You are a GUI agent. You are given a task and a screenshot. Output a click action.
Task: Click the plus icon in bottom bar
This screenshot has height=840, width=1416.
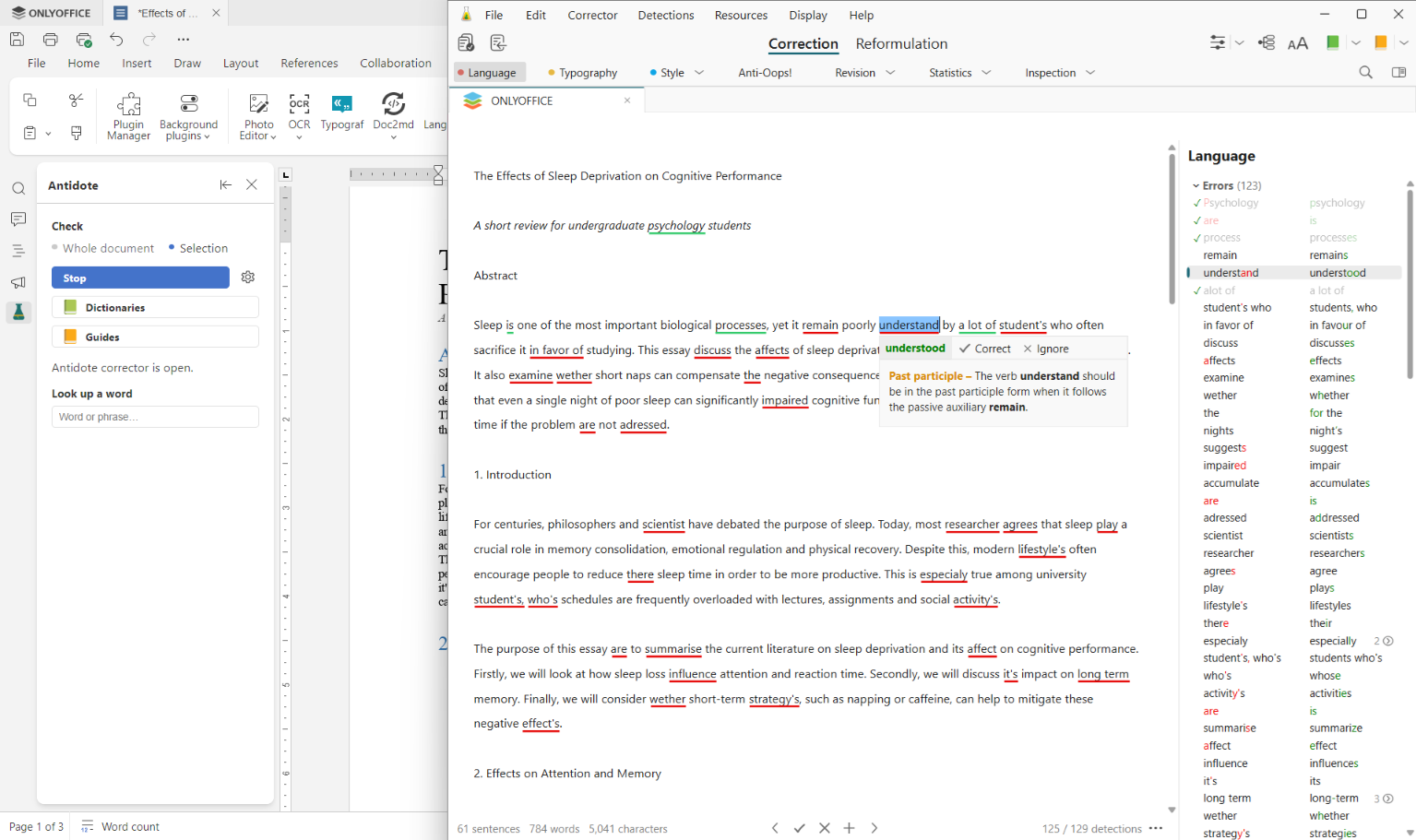850,828
